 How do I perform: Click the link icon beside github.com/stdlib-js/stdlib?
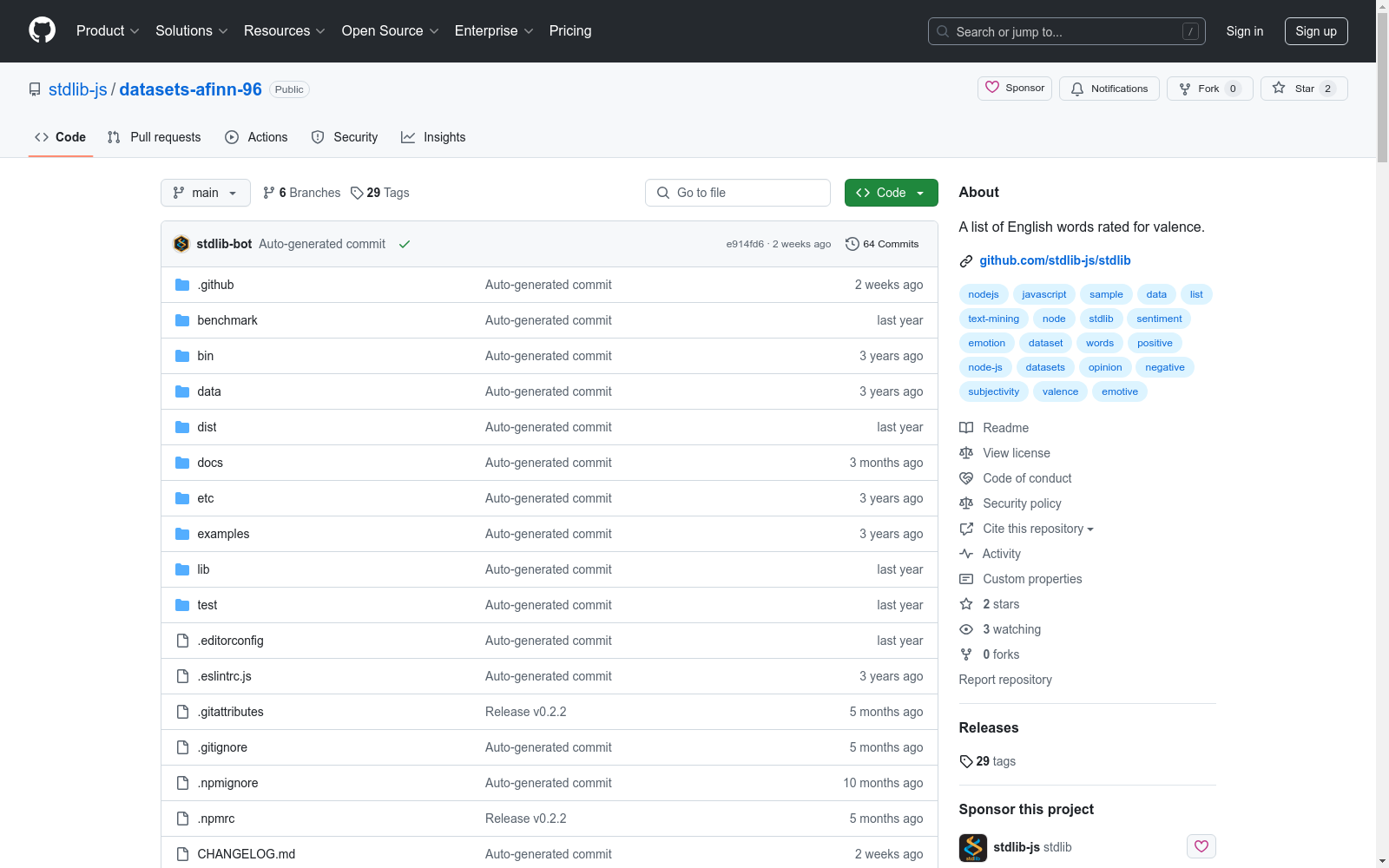click(x=966, y=261)
